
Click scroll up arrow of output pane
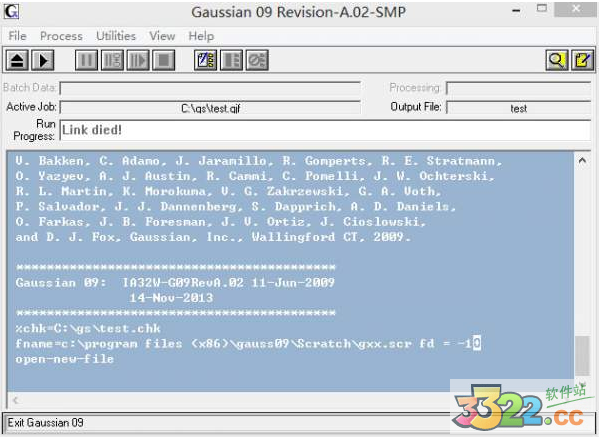point(582,161)
